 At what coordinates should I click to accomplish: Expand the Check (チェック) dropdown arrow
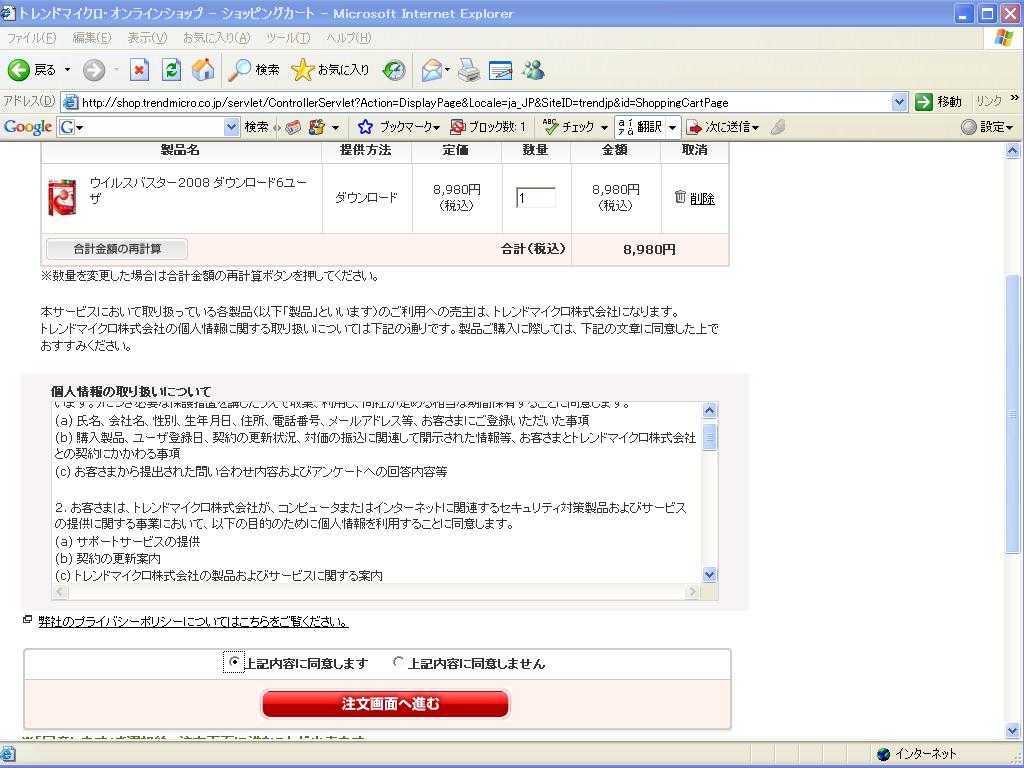pyautogui.click(x=604, y=127)
